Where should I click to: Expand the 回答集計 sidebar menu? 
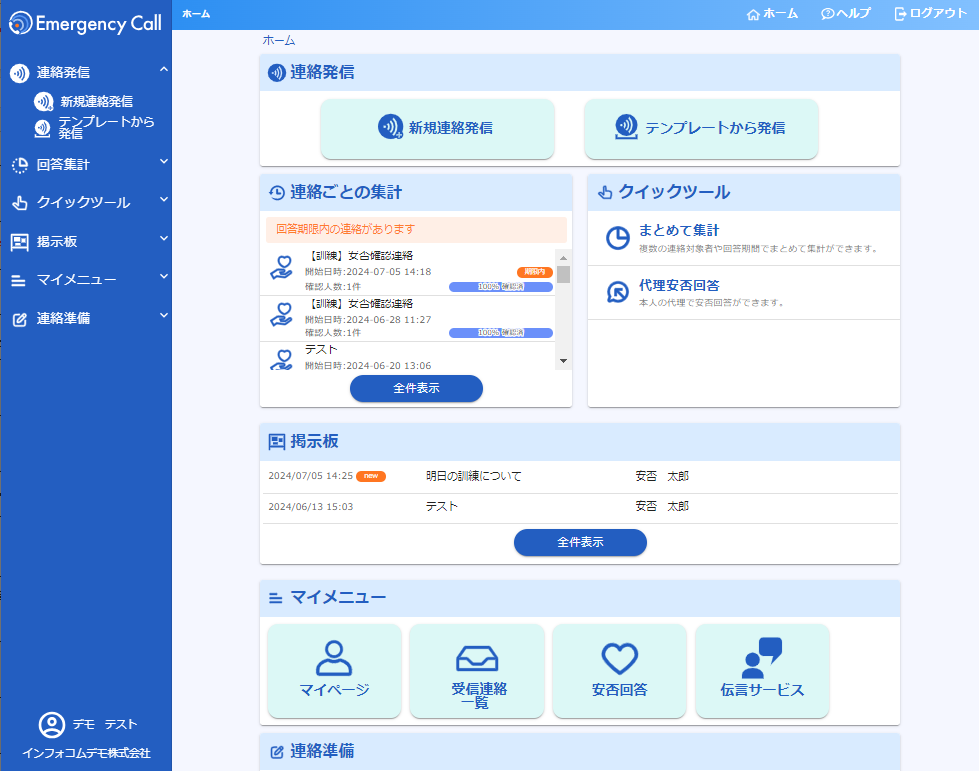164,162
